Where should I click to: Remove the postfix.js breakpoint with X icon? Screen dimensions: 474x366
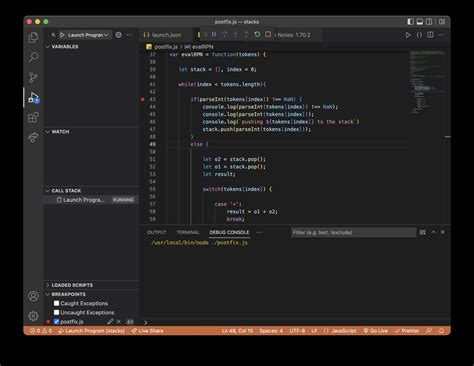pyautogui.click(x=119, y=322)
